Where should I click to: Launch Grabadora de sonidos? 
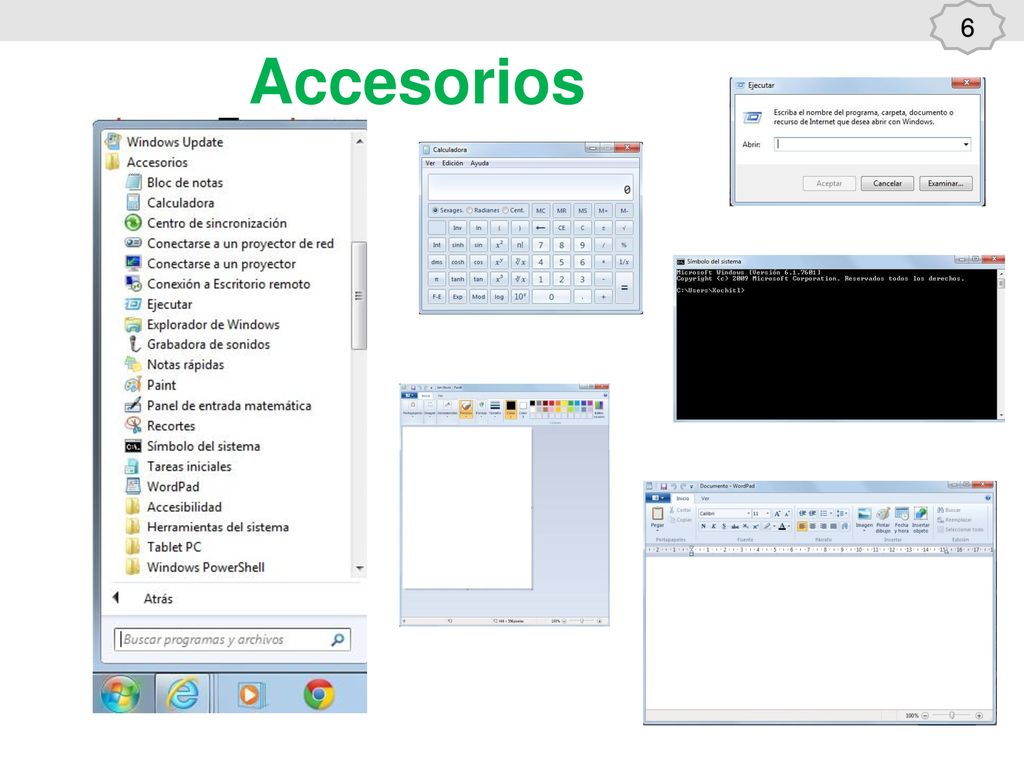point(197,344)
